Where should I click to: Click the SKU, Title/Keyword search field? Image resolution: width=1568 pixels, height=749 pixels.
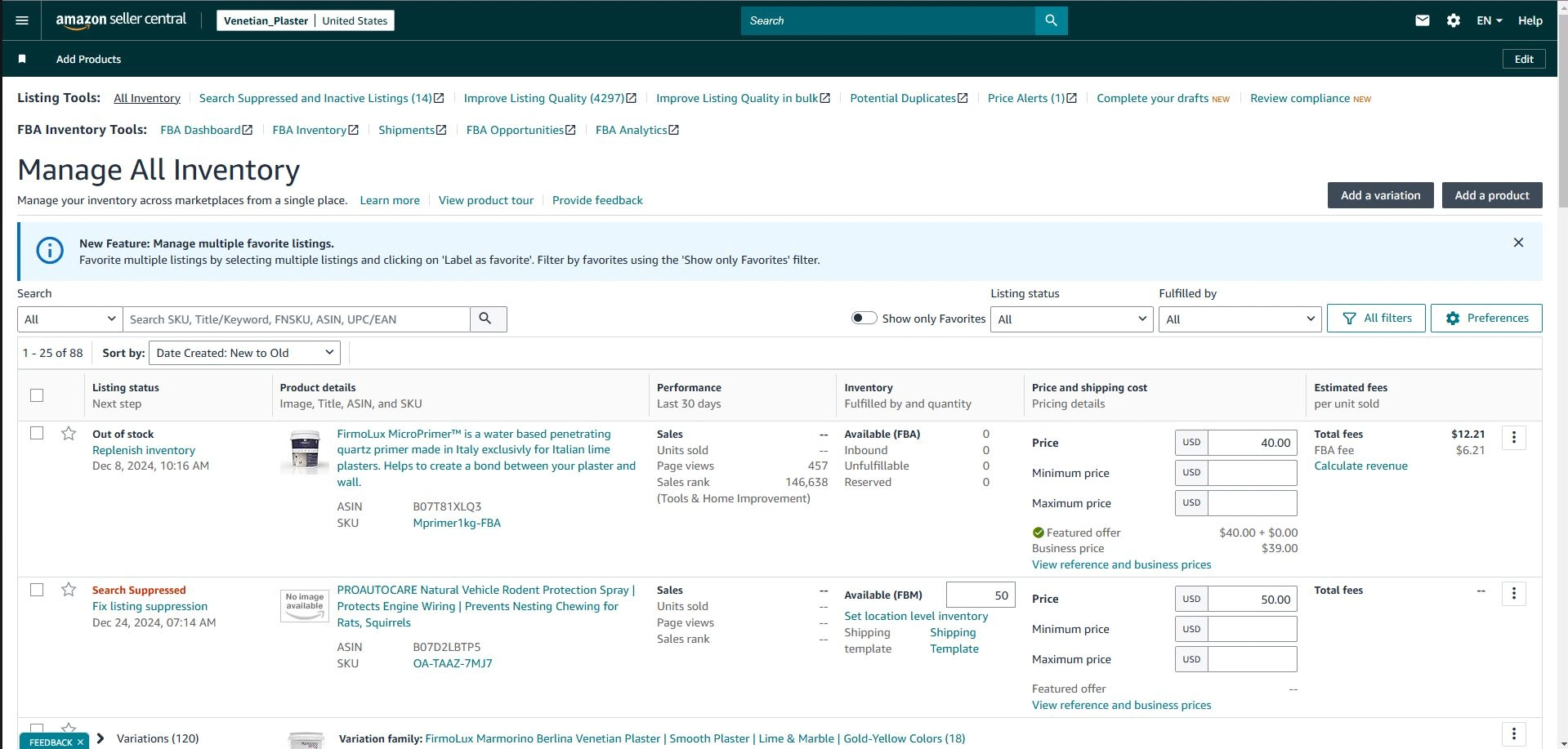pos(297,319)
